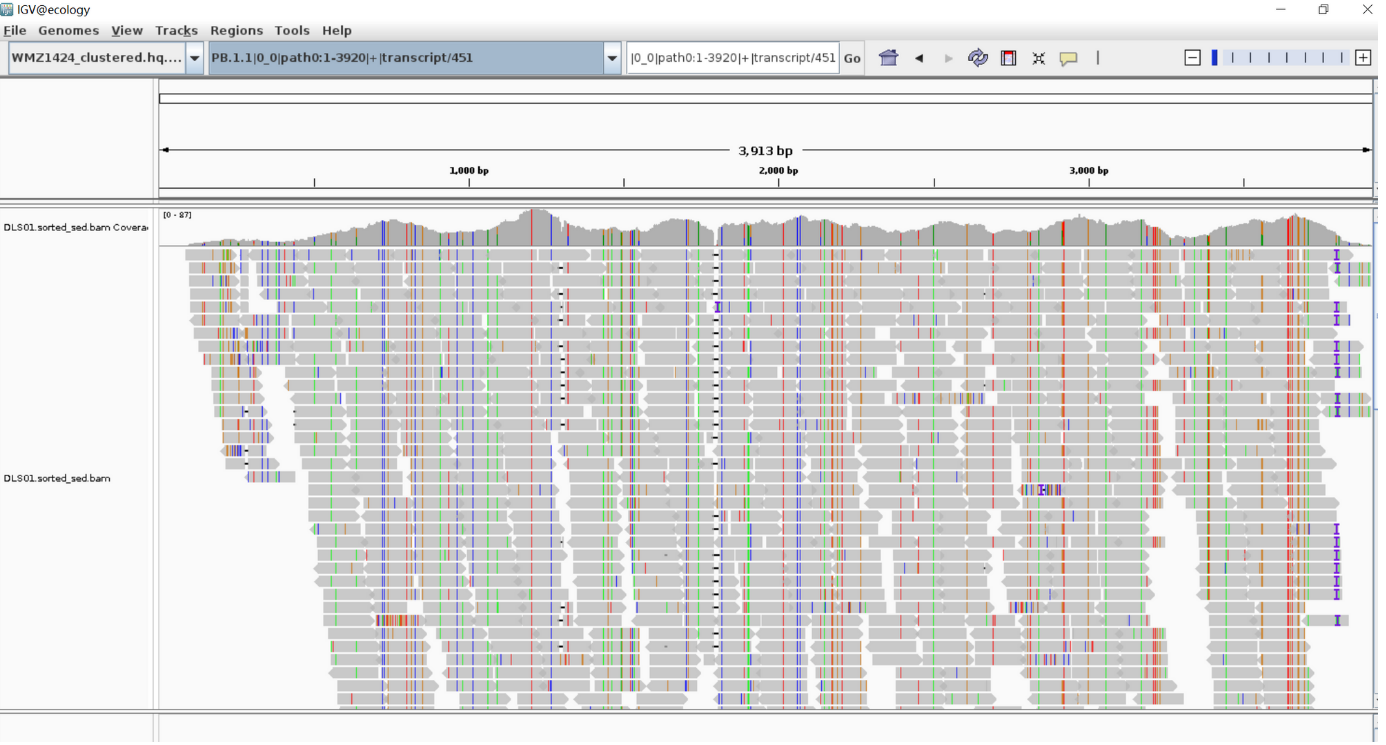Open the Help menu

[337, 30]
